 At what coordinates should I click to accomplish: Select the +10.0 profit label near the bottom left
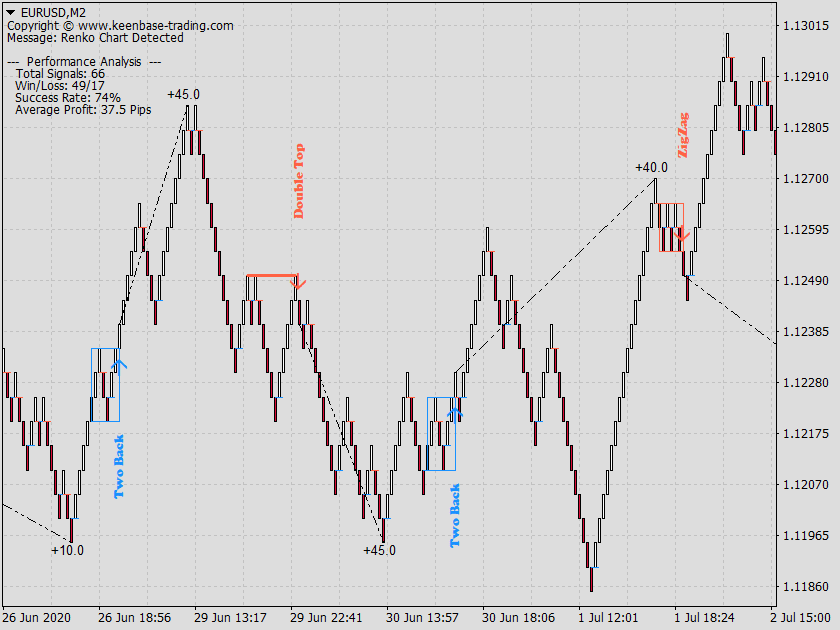[x=65, y=548]
